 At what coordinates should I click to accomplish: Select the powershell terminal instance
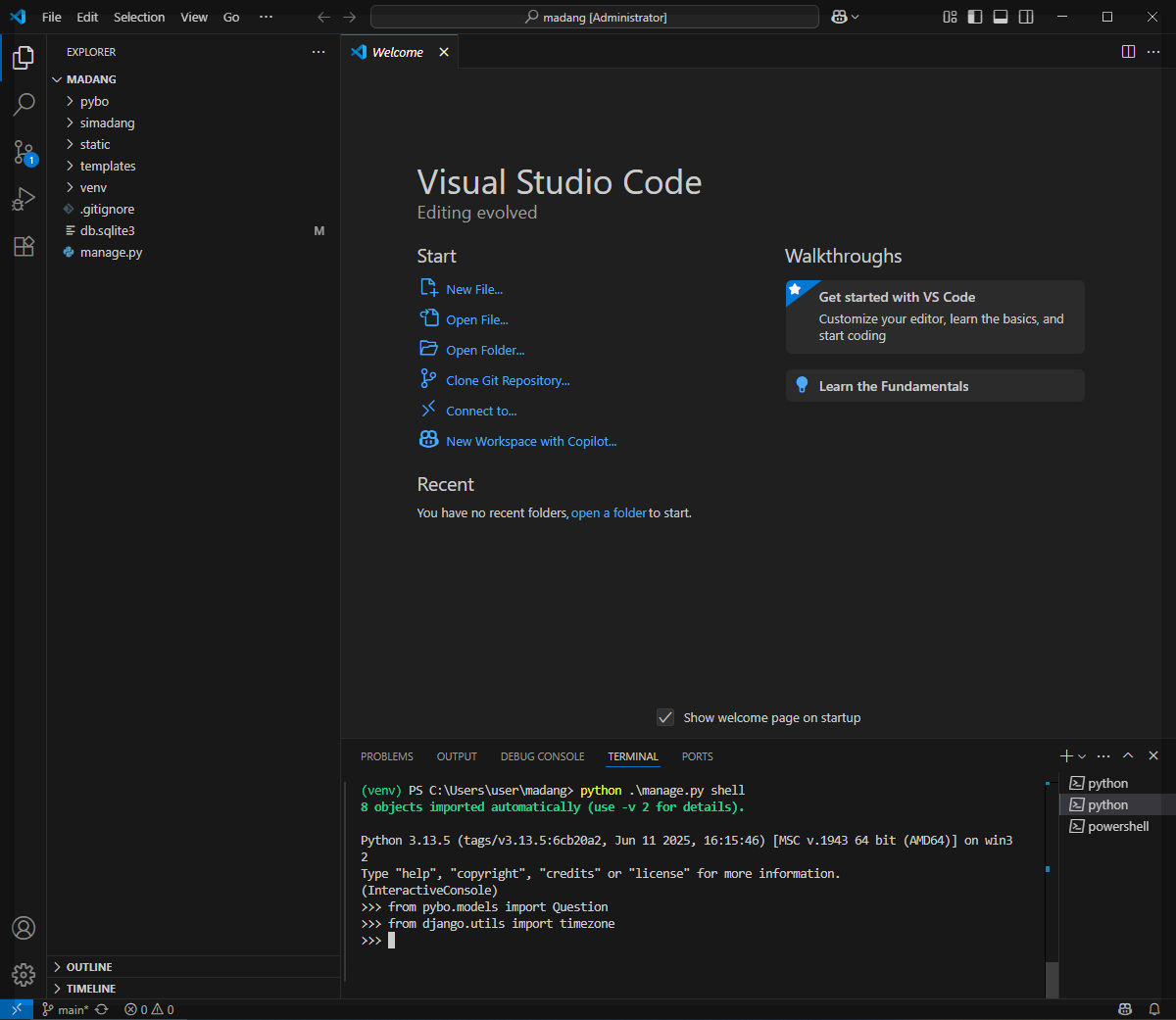pos(1117,826)
